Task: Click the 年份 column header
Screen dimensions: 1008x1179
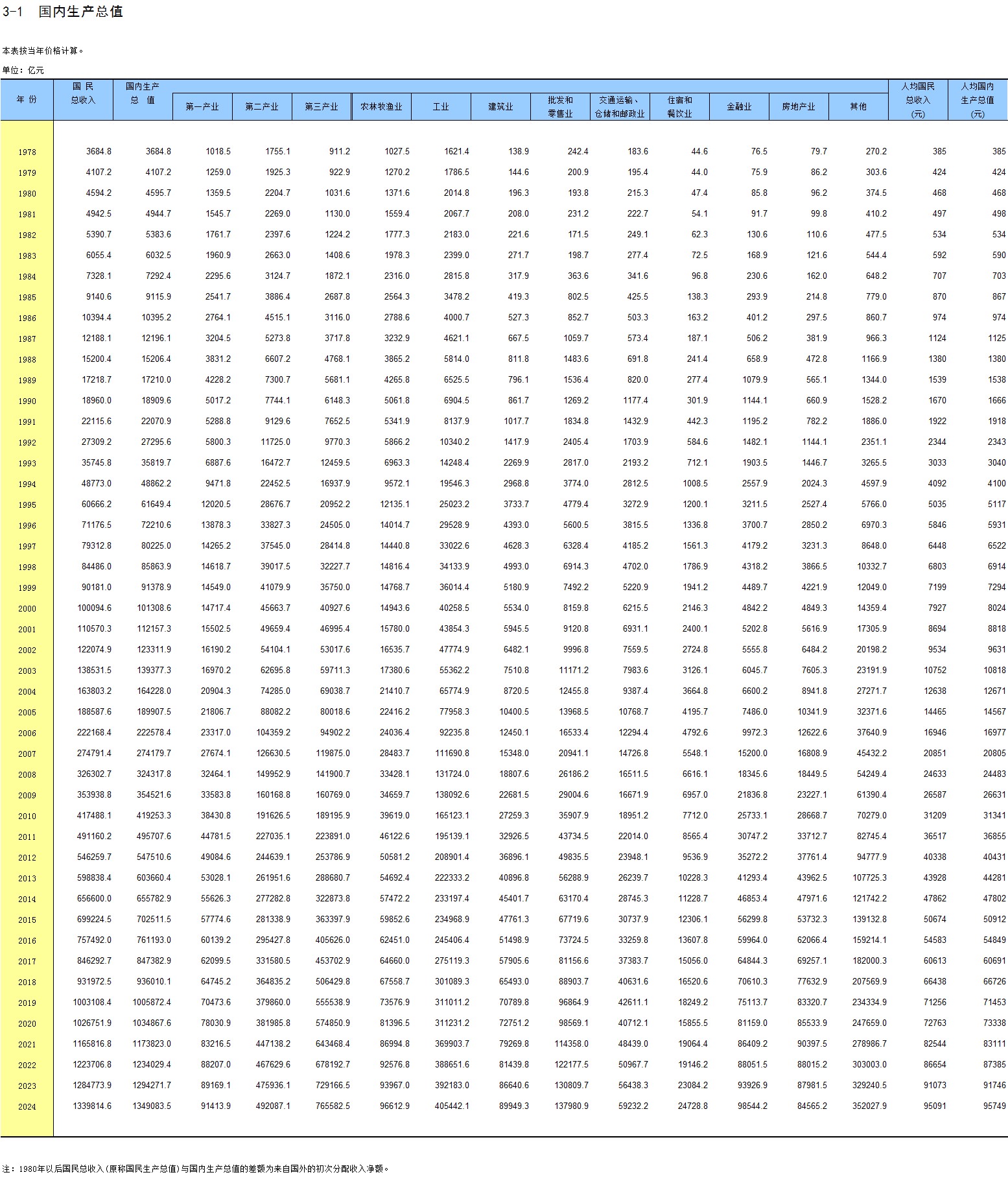Action: 27,100
